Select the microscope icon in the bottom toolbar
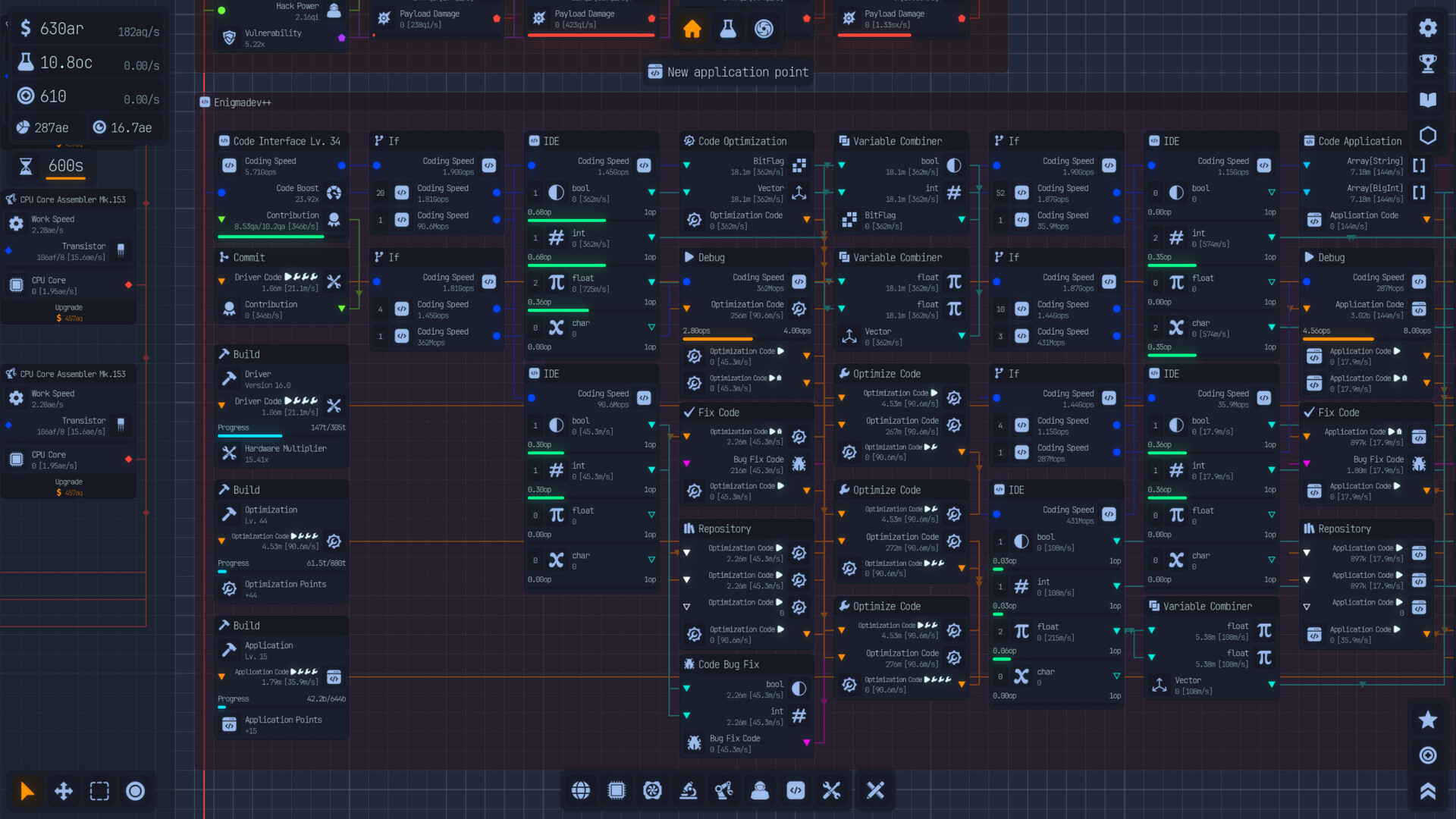 (x=689, y=790)
